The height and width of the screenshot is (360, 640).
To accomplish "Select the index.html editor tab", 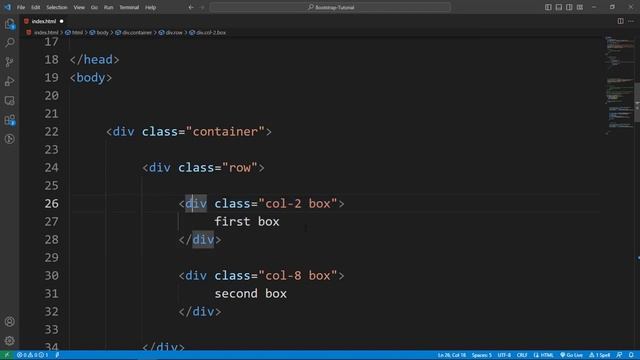I will [x=44, y=21].
